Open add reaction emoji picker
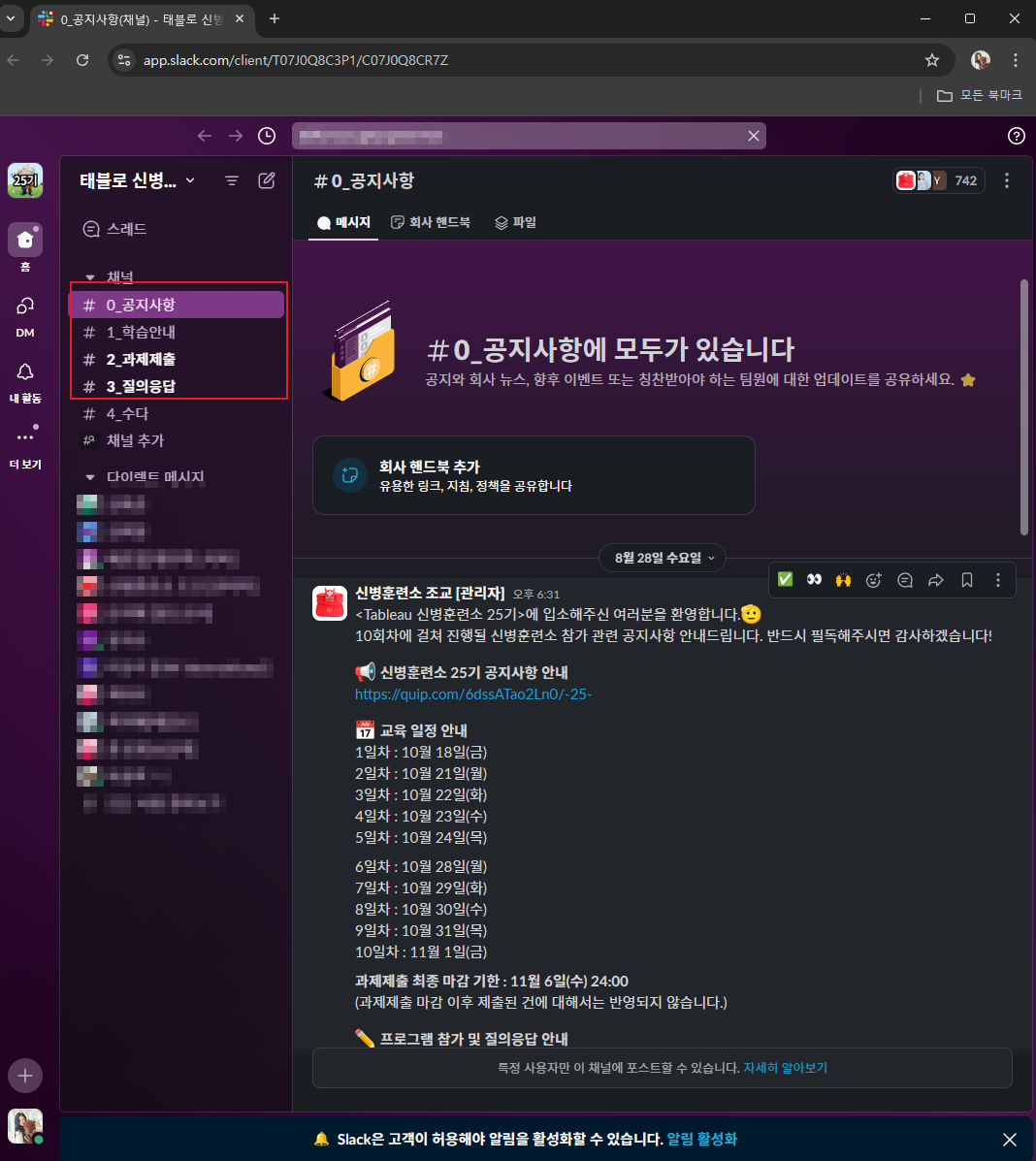Screen dimensions: 1036x1161 click(x=874, y=580)
